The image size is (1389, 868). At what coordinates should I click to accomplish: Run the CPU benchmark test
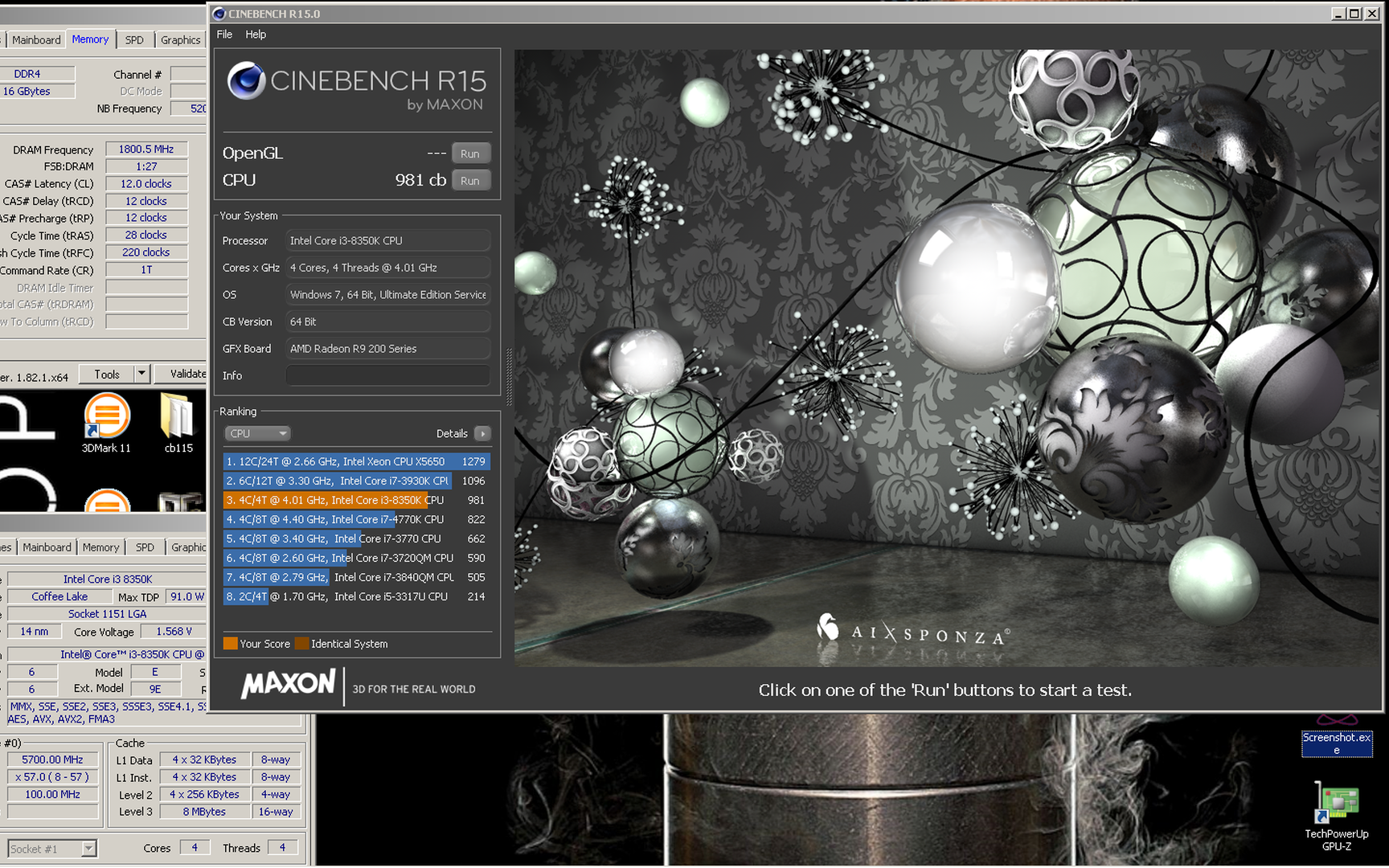[470, 181]
